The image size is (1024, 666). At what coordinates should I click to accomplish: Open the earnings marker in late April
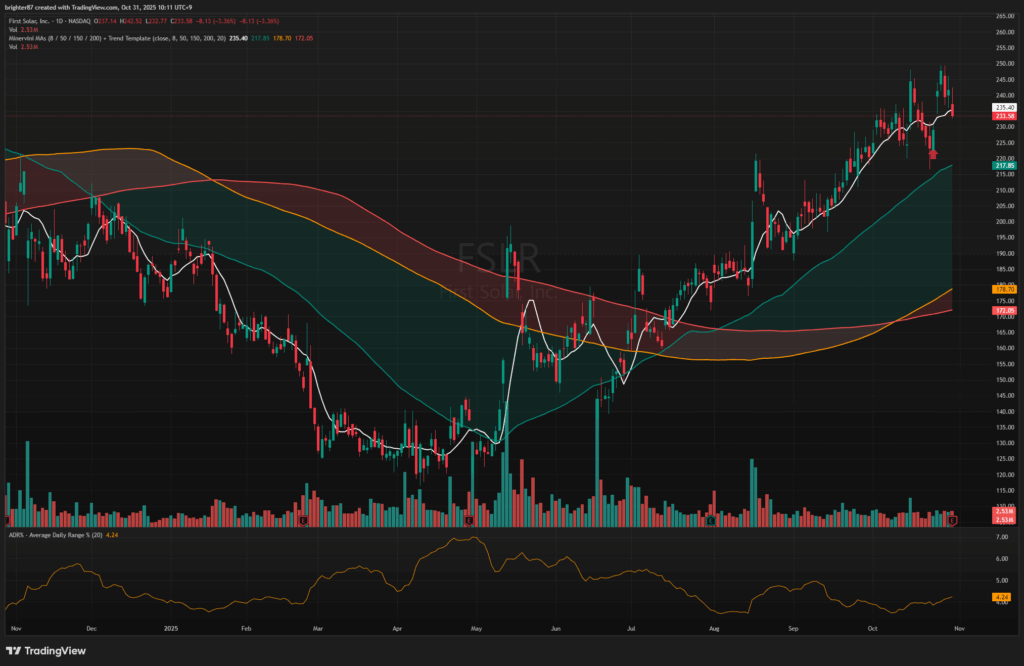point(469,520)
